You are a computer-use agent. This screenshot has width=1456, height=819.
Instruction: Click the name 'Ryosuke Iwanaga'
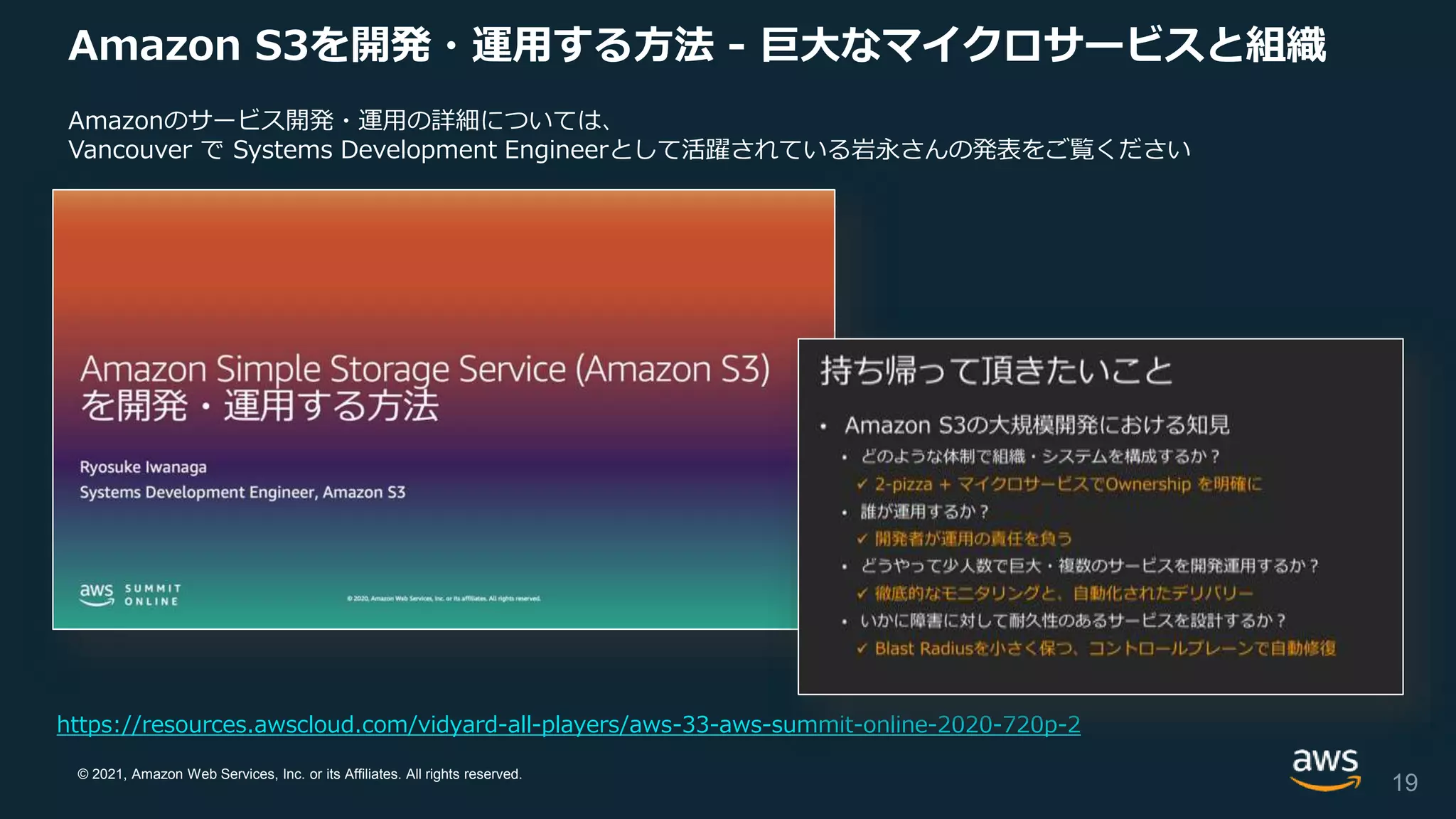(x=143, y=467)
